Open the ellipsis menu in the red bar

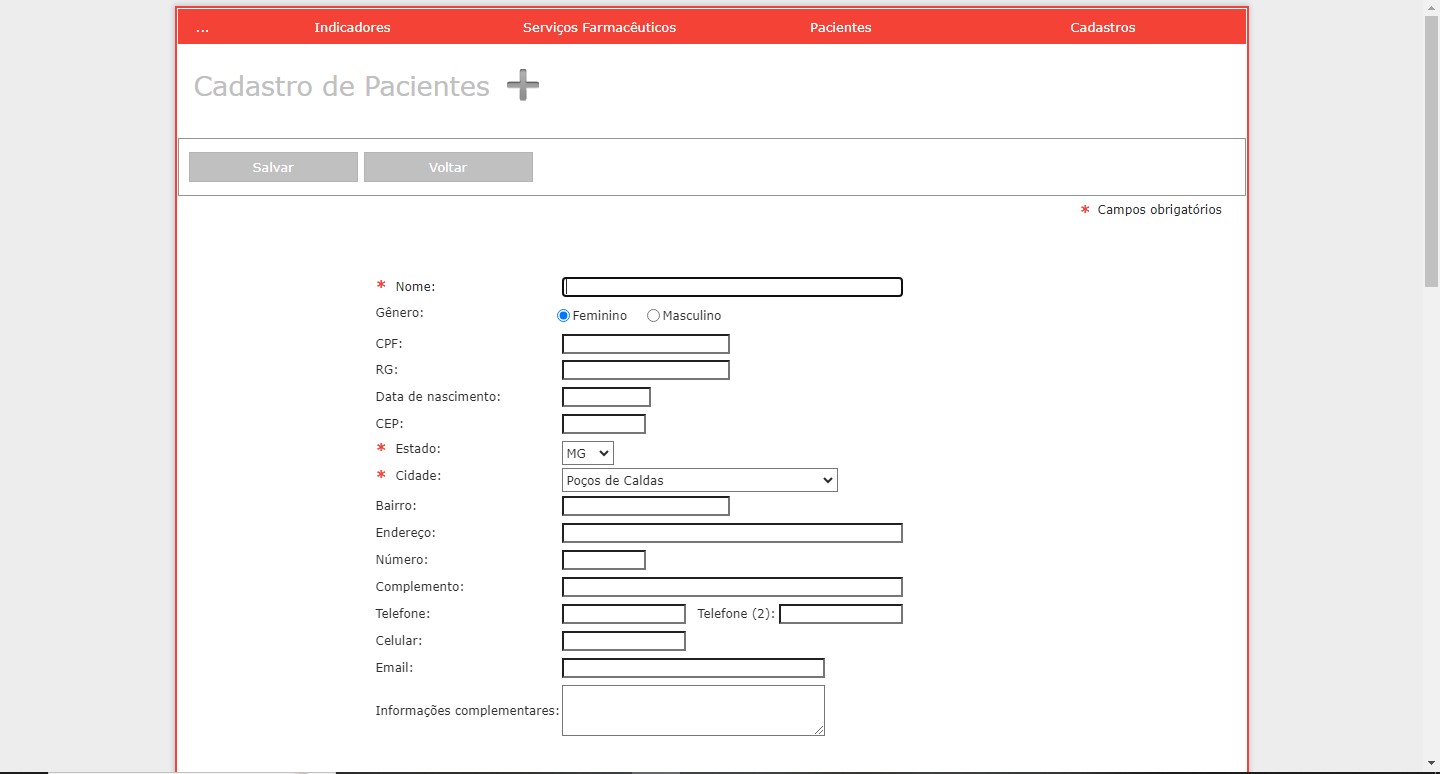pos(203,27)
